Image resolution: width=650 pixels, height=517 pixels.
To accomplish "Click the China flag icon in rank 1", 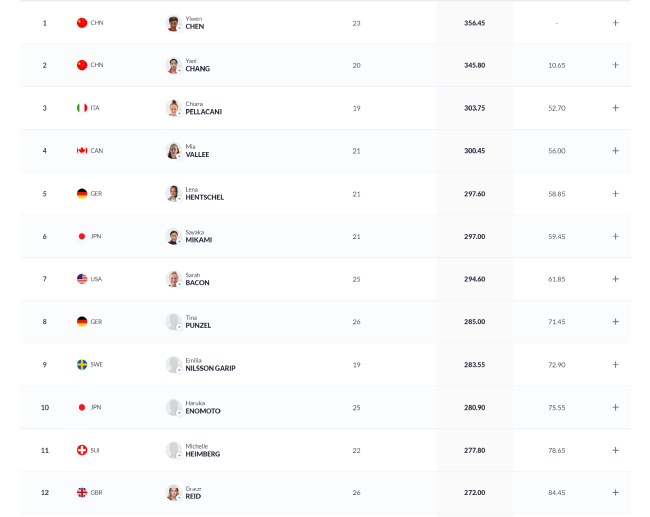I will click(82, 23).
